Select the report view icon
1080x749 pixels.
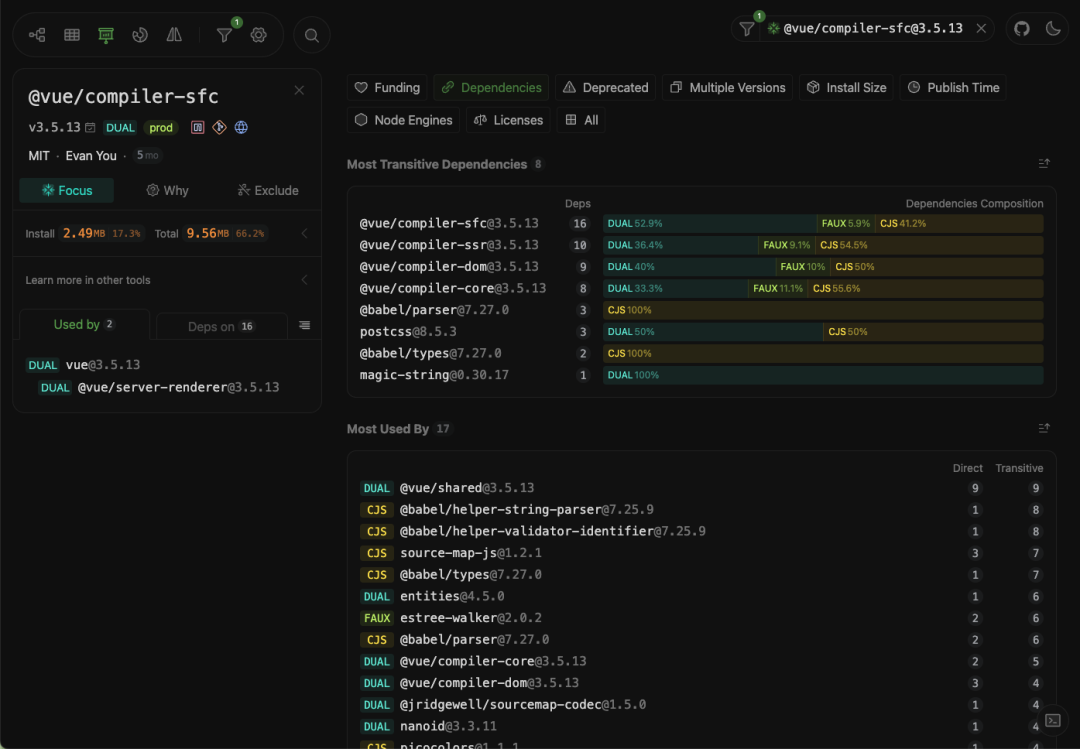106,34
